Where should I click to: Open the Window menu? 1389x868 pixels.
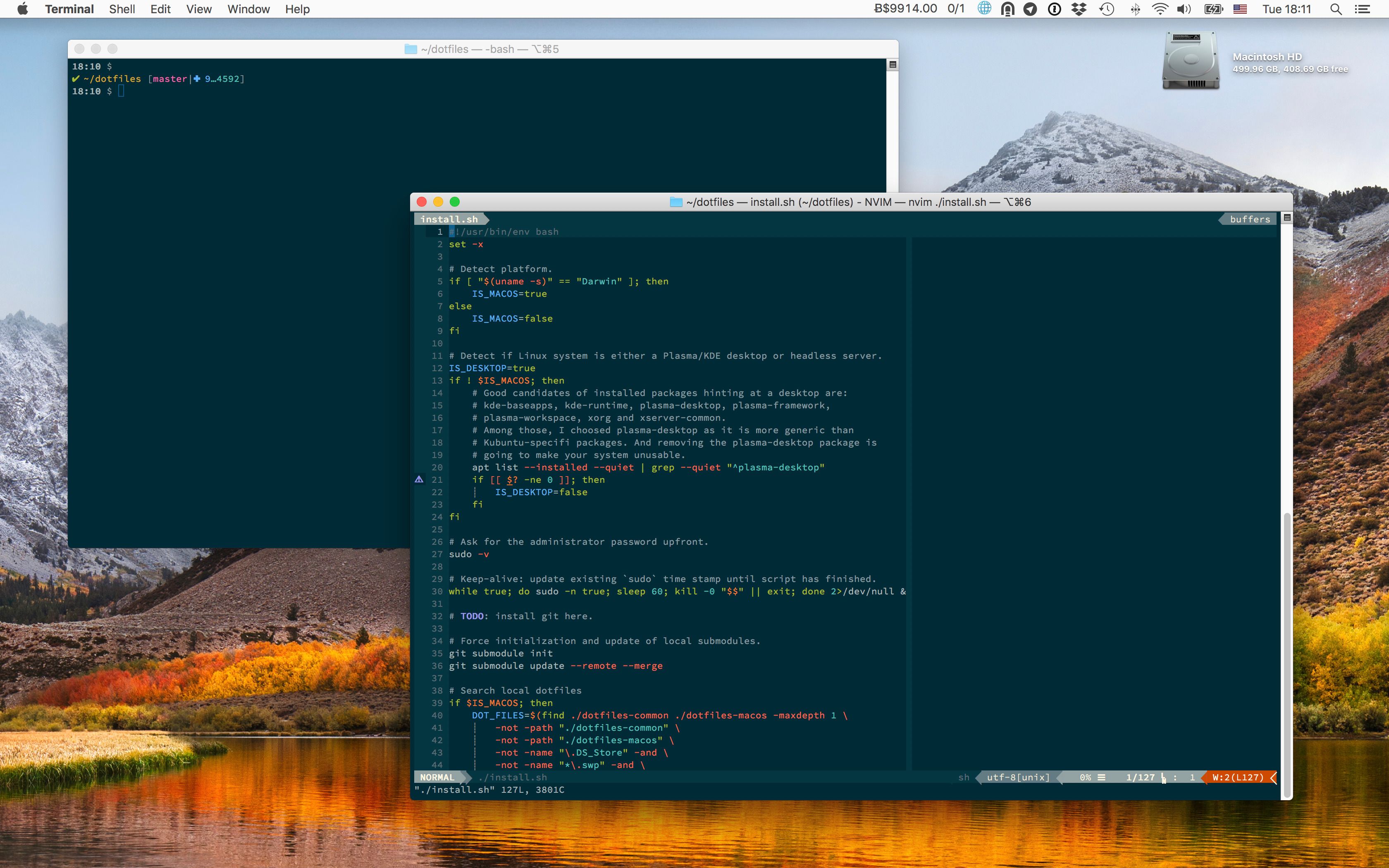point(248,9)
